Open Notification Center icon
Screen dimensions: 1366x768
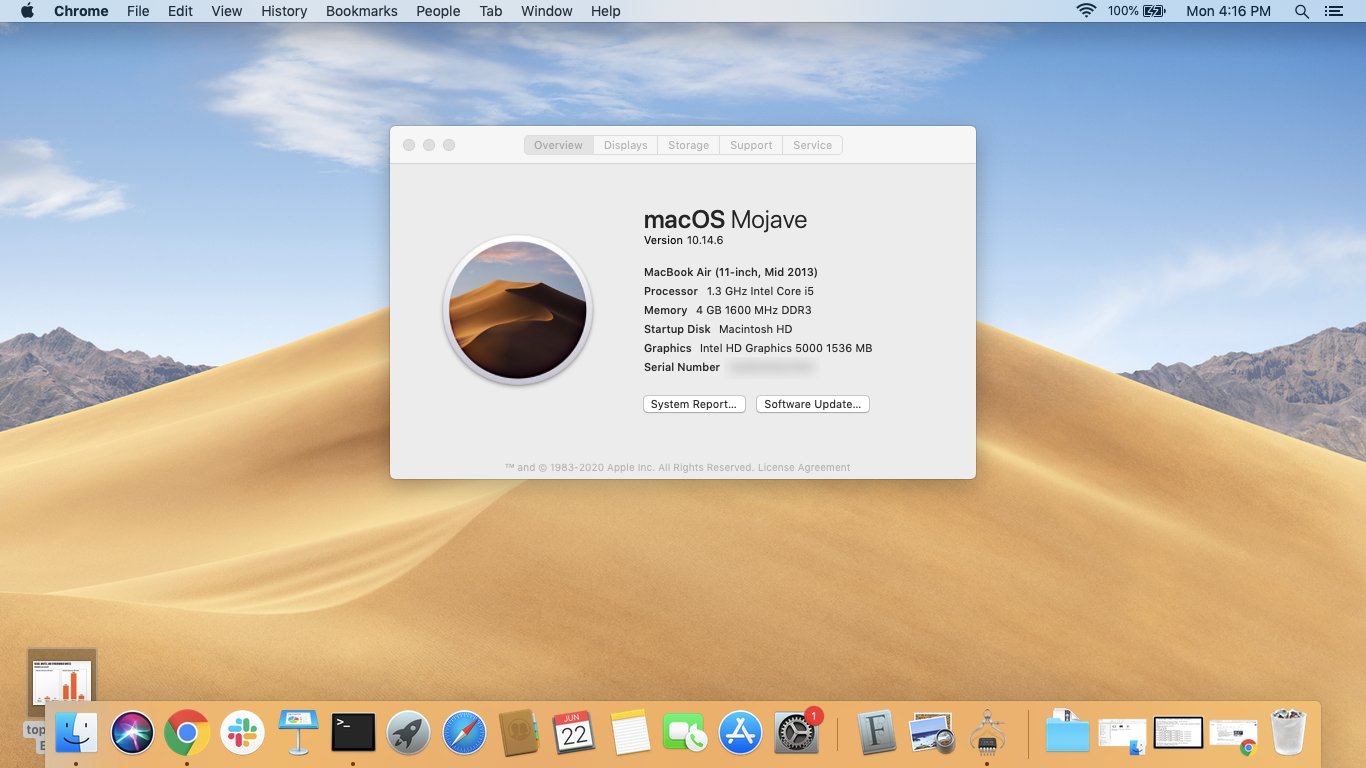[x=1333, y=11]
